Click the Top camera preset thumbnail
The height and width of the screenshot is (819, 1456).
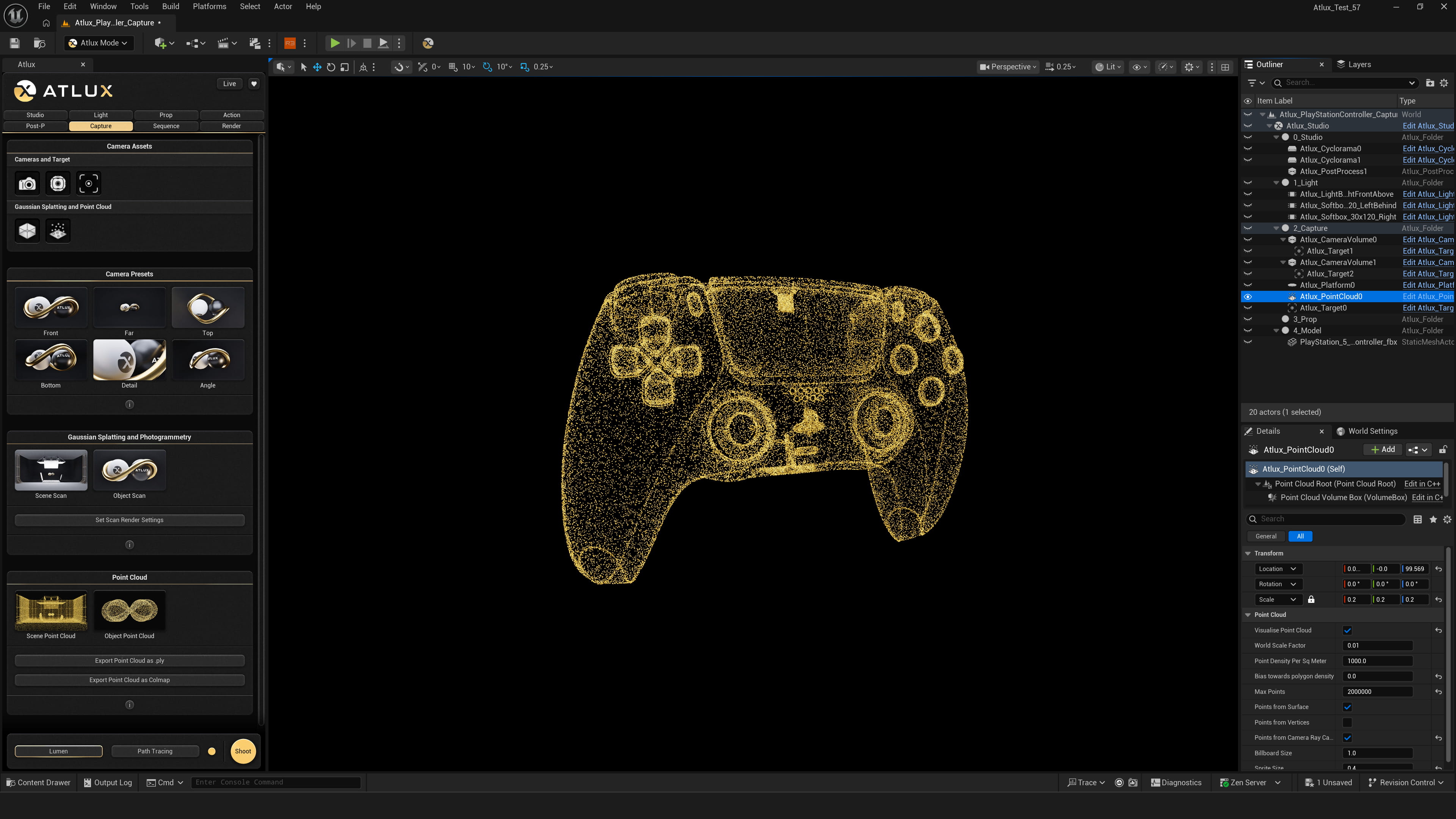(207, 307)
